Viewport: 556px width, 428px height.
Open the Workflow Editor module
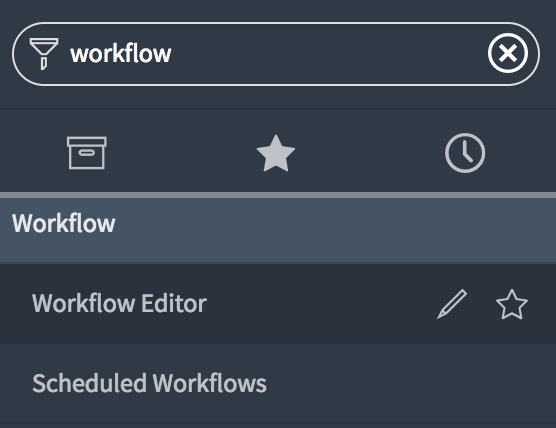click(278, 304)
